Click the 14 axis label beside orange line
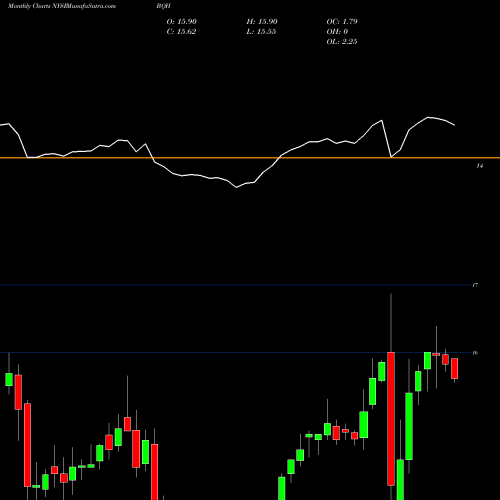The height and width of the screenshot is (500, 500). click(x=480, y=166)
